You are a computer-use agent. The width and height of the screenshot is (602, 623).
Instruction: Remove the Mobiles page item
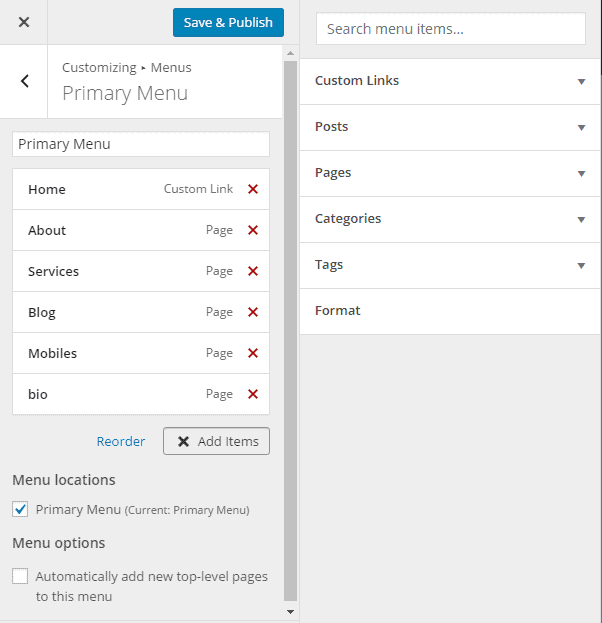pos(253,353)
